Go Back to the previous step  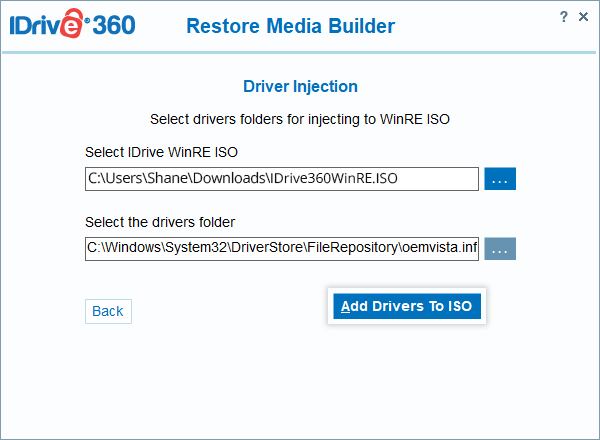[108, 311]
